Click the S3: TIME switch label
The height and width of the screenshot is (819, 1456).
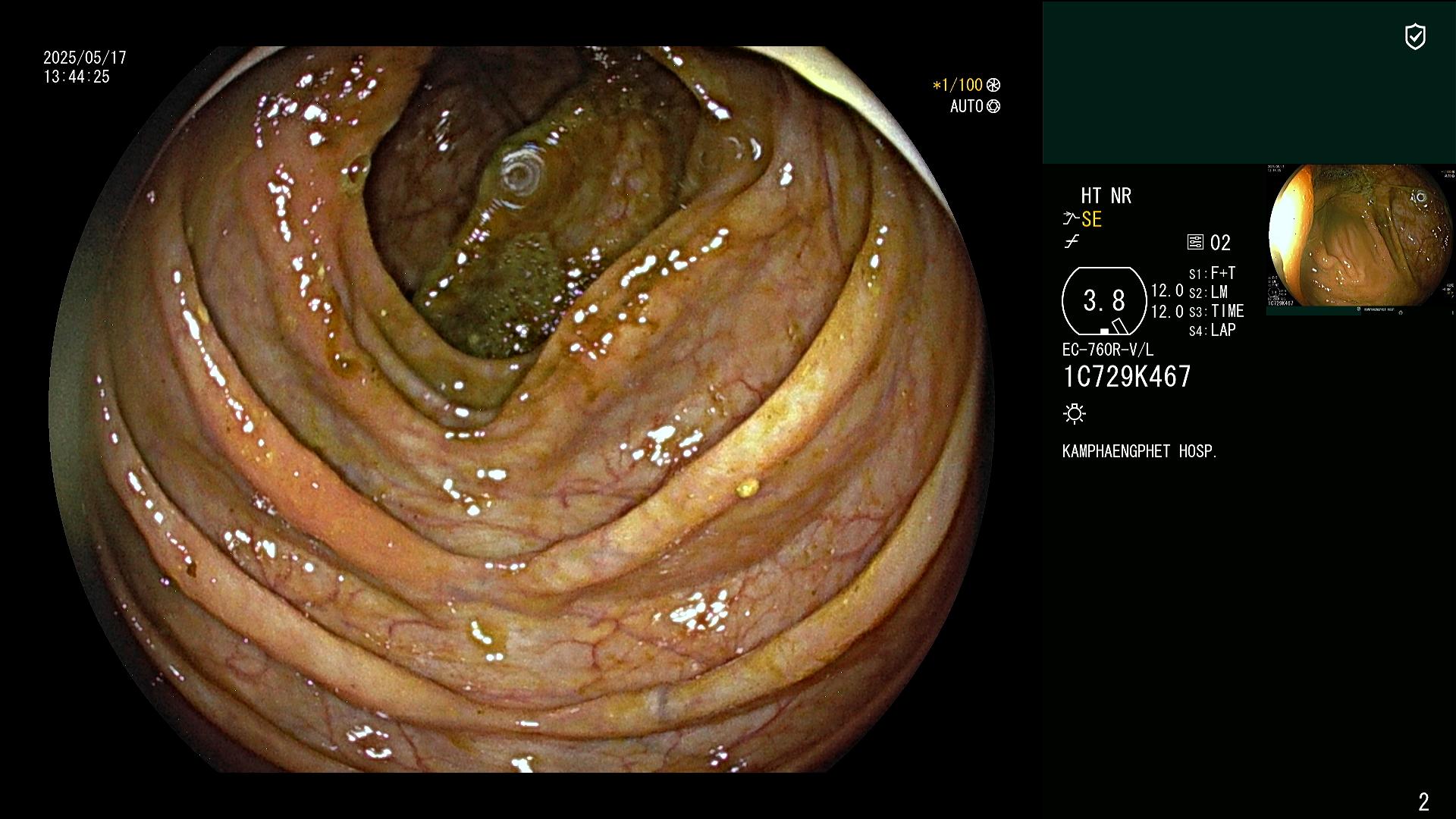(x=1216, y=312)
